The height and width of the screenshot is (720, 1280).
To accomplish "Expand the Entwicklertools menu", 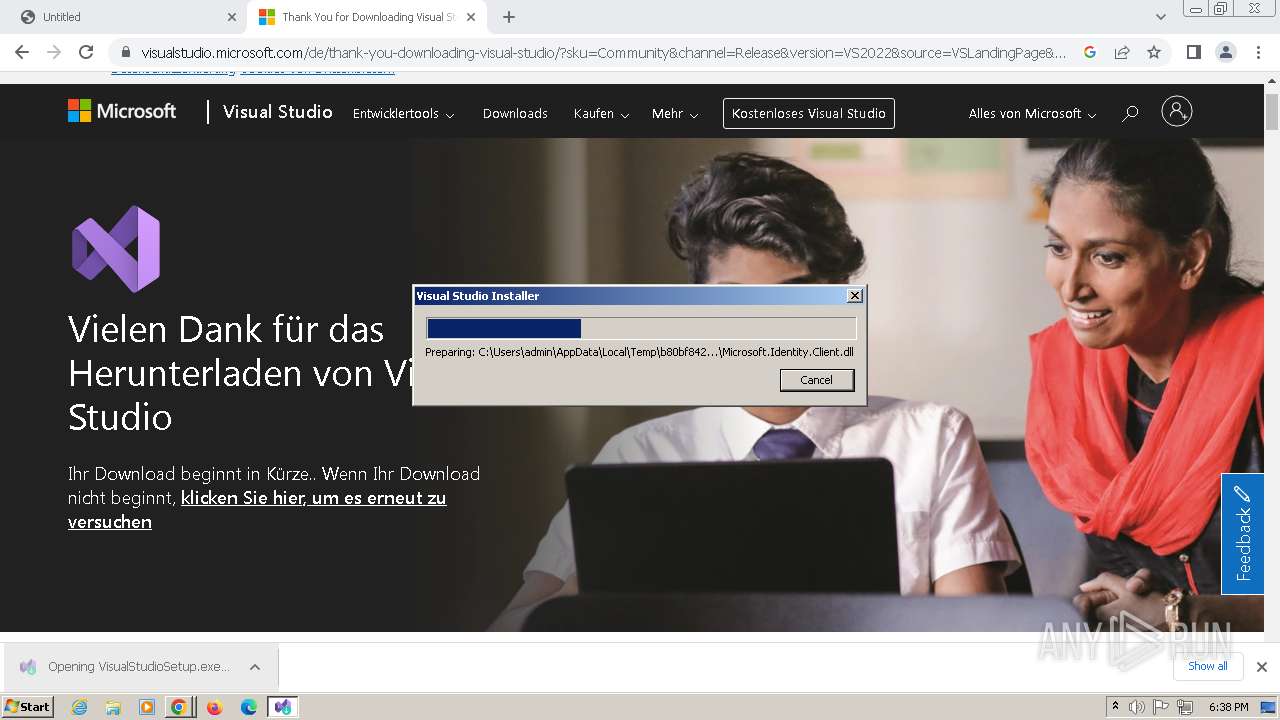I will (403, 114).
